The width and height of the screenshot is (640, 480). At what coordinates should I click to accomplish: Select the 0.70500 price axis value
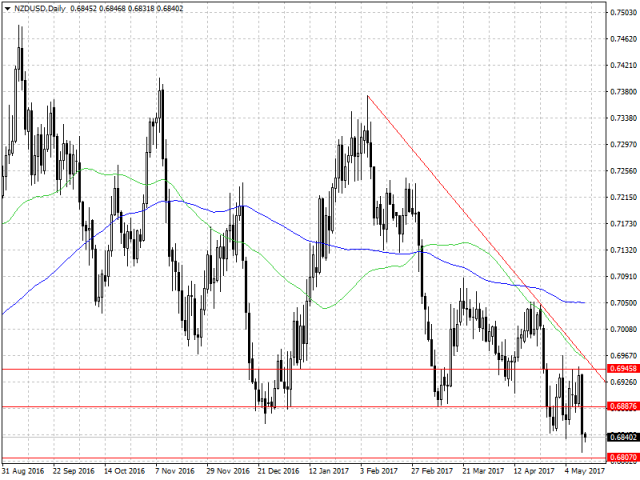tap(624, 303)
